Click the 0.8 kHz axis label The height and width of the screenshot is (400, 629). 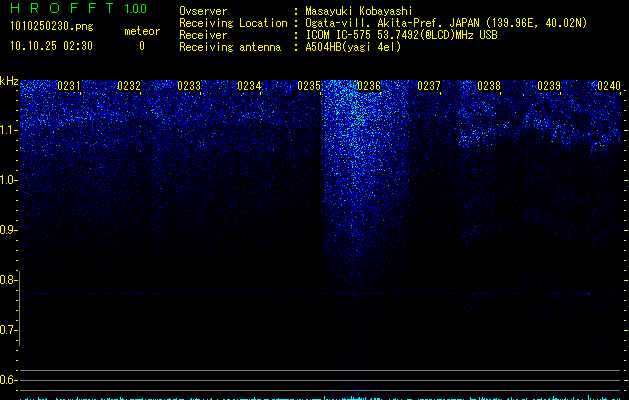click(x=8, y=280)
